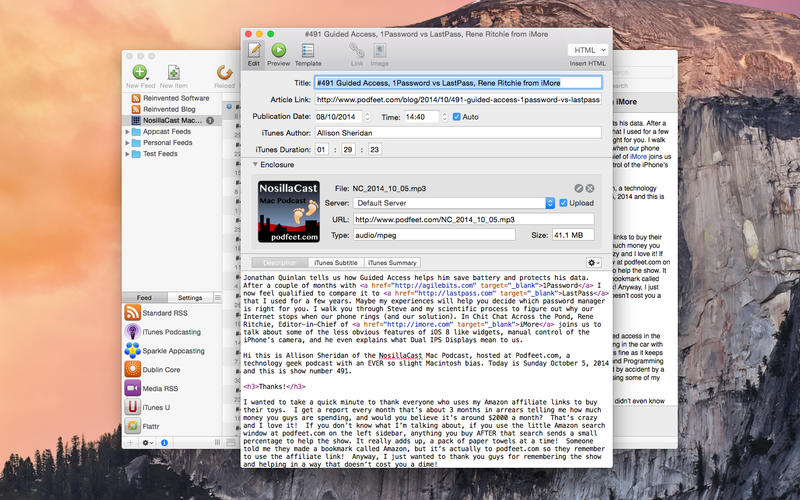Select Sparkle Appcasting extension icon

pos(132,350)
